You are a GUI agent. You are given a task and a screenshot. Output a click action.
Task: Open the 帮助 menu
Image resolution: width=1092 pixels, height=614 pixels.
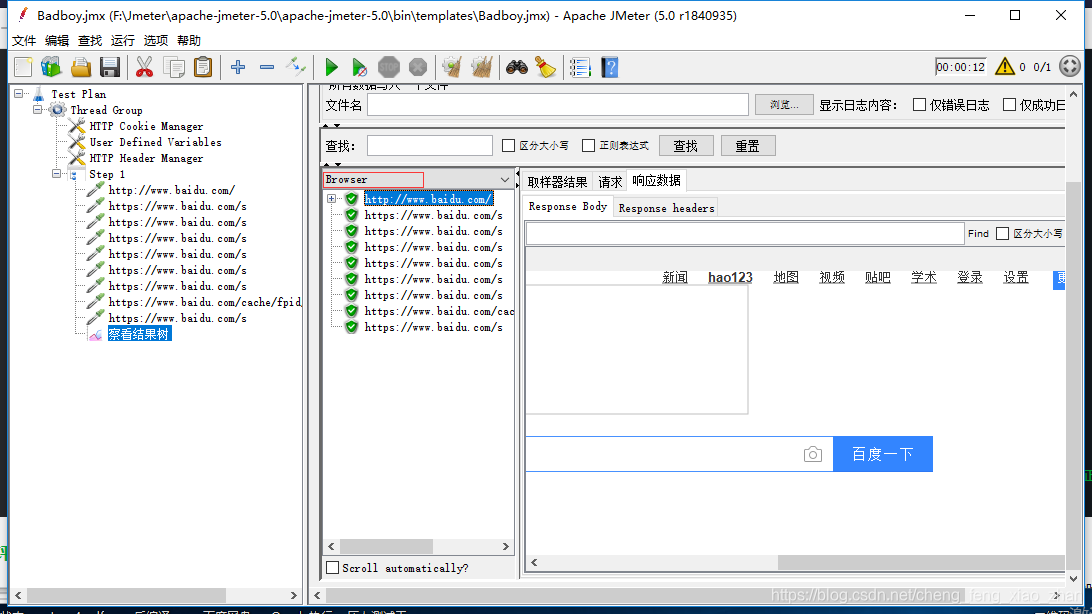pos(189,40)
